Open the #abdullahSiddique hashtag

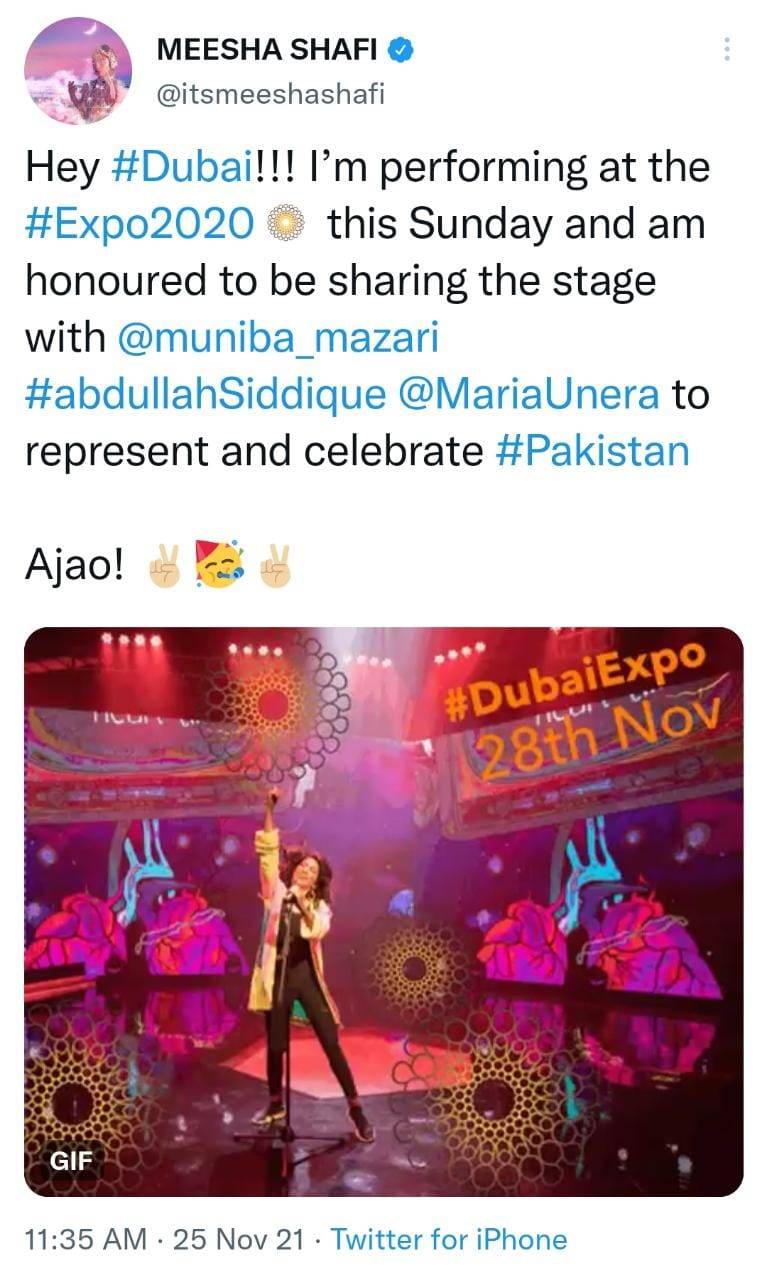click(x=205, y=395)
